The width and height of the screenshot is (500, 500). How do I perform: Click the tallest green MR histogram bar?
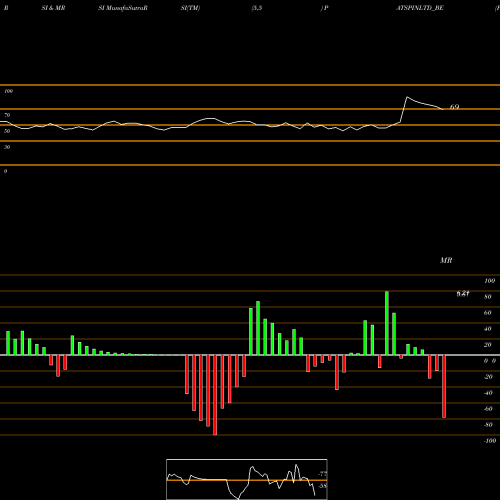[x=387, y=323]
